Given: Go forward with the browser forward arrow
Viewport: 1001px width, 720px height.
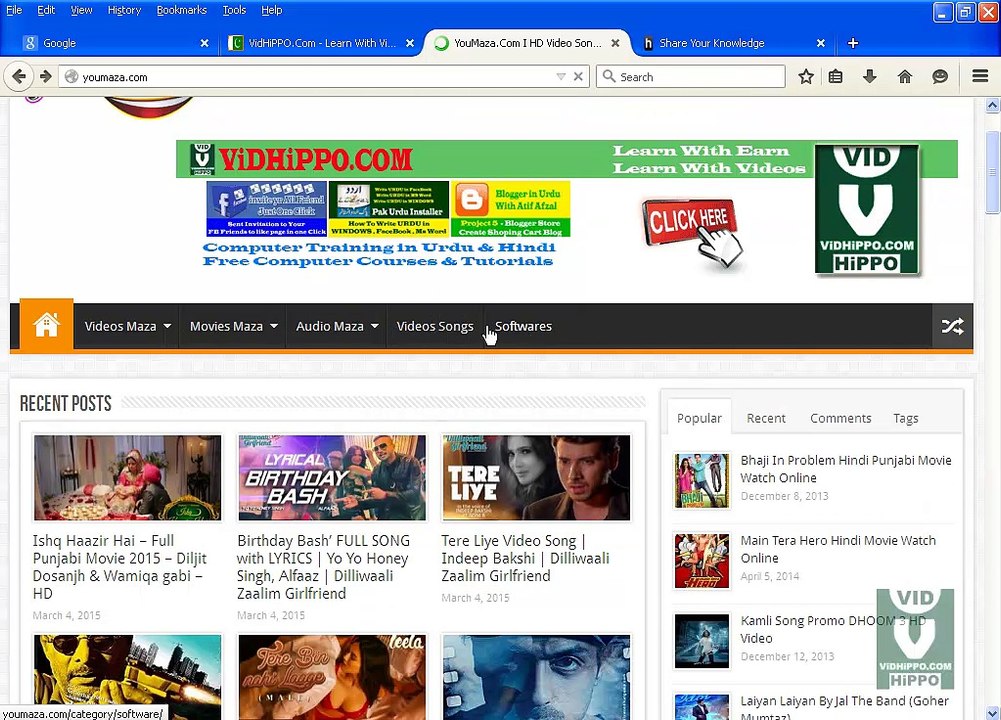Looking at the screenshot, I should pos(45,77).
